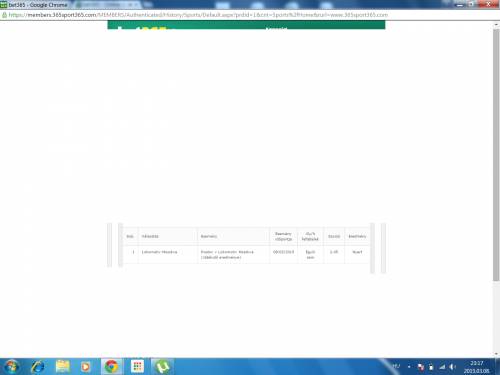Click the volume speaker tray icon
The width and height of the screenshot is (500, 375).
tap(452, 367)
